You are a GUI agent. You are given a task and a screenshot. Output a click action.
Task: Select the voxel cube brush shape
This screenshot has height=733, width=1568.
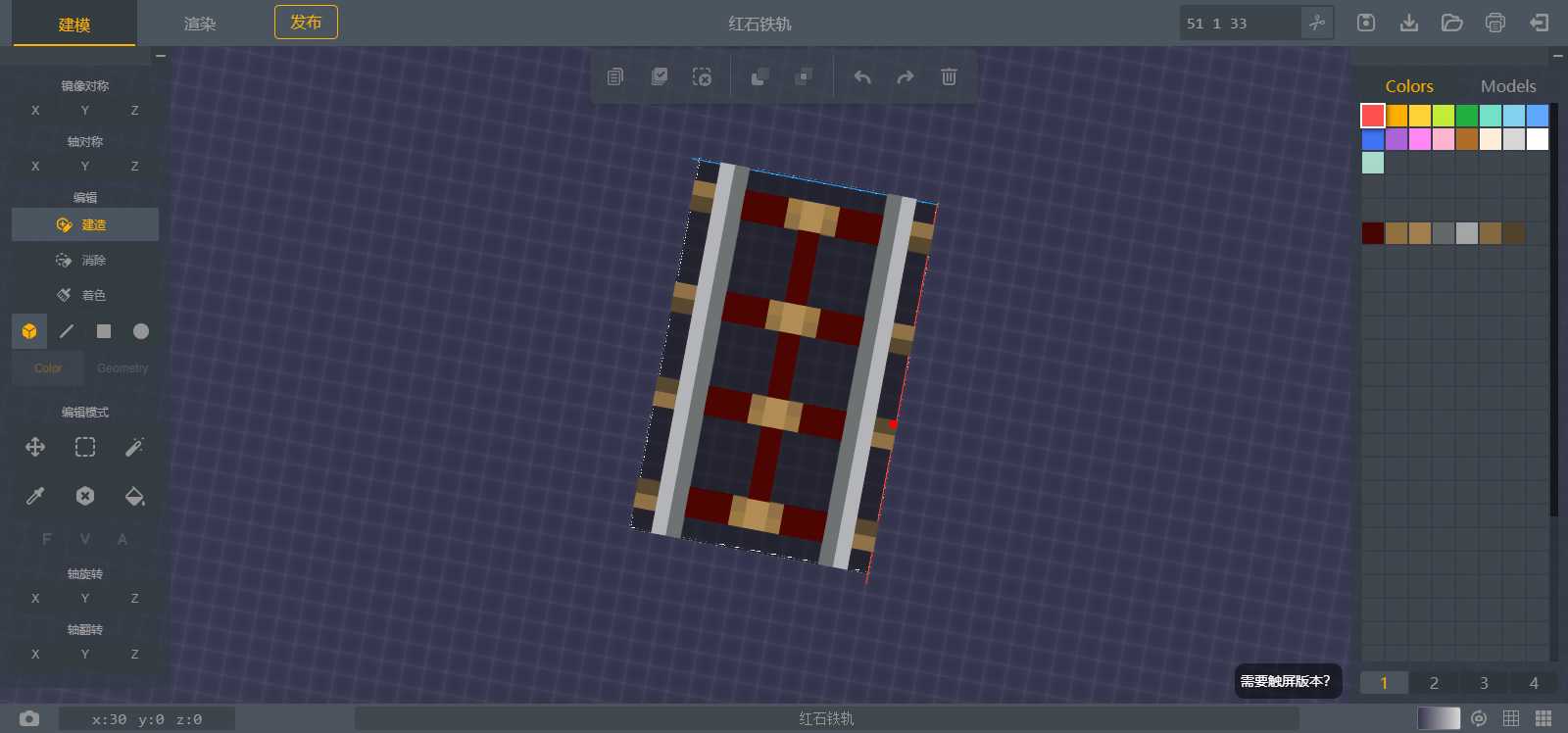point(29,331)
